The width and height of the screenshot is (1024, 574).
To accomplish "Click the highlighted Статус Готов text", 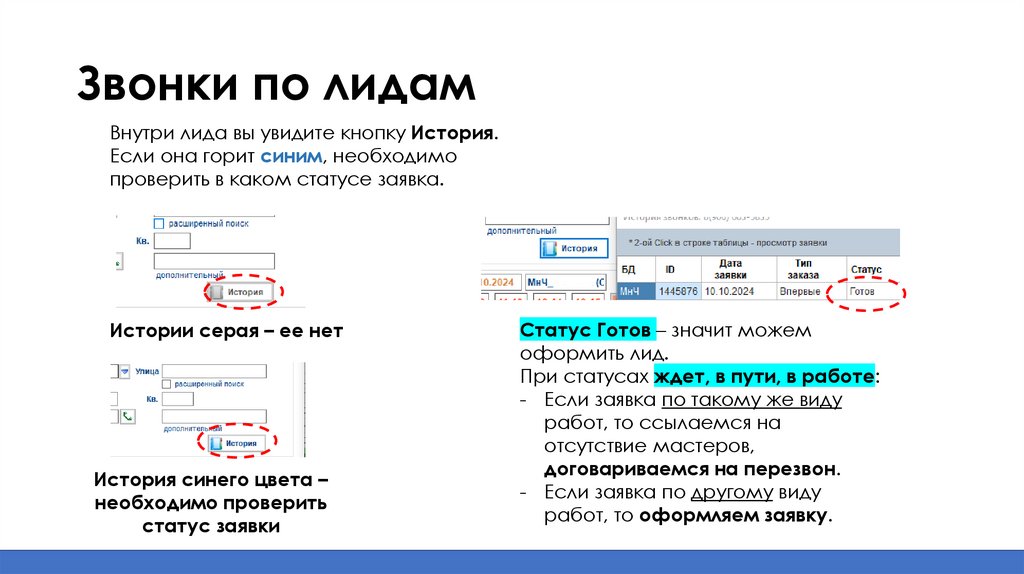I will [x=586, y=330].
